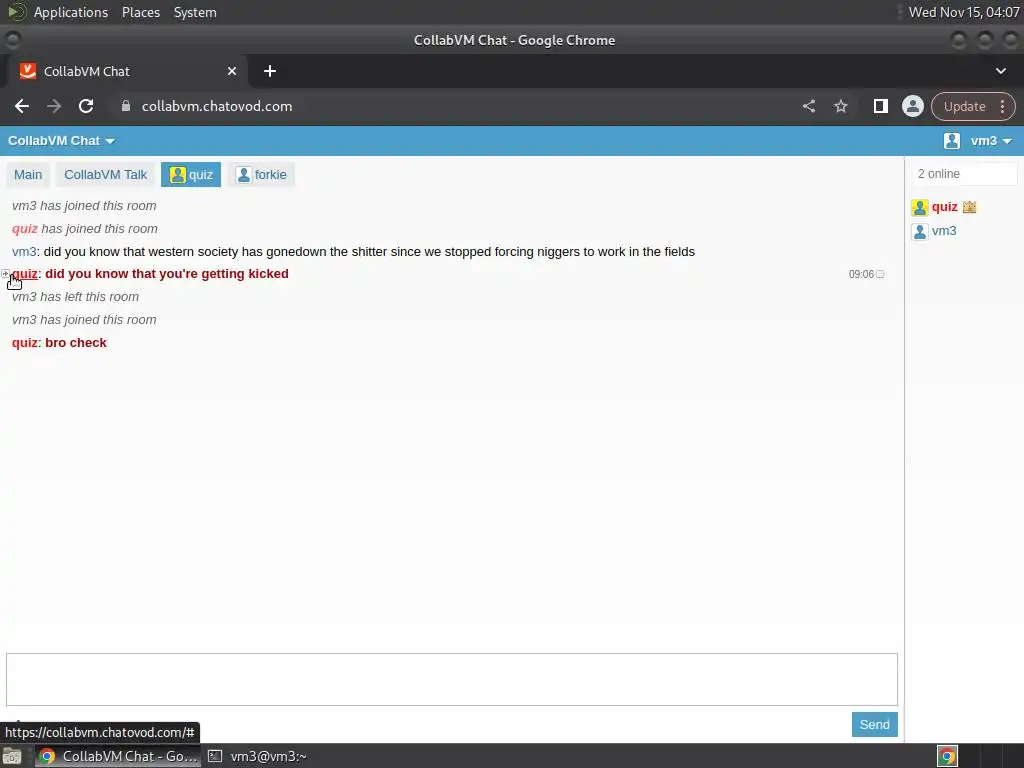Click quiz's name on the kicked message
Viewport: 1024px width, 768px height.
[x=25, y=274]
